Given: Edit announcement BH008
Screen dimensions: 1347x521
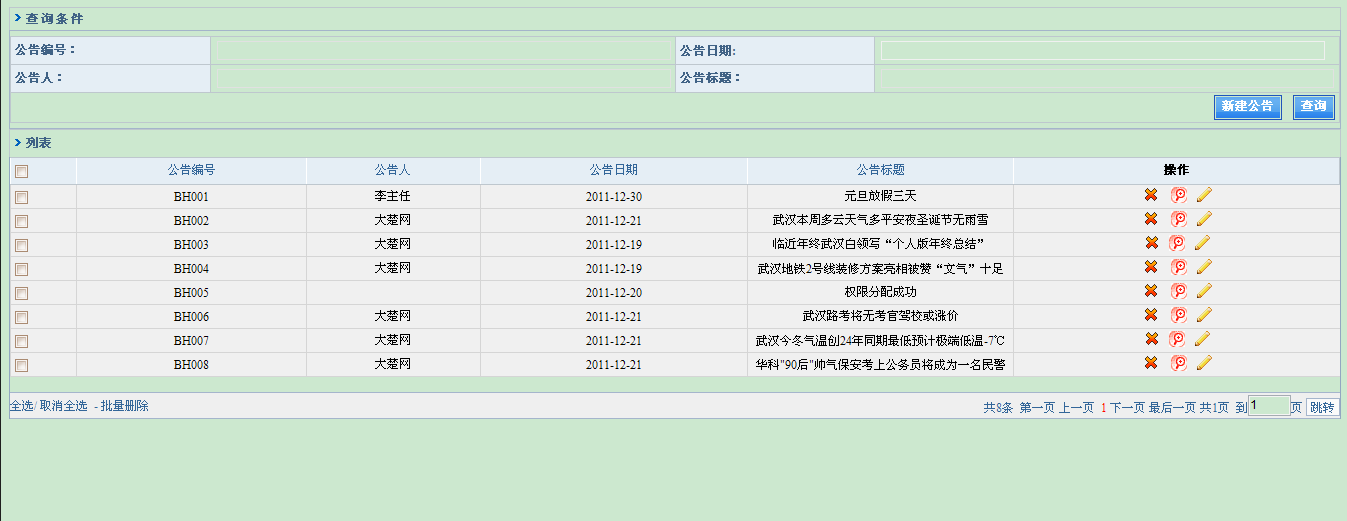Looking at the screenshot, I should [x=1203, y=363].
